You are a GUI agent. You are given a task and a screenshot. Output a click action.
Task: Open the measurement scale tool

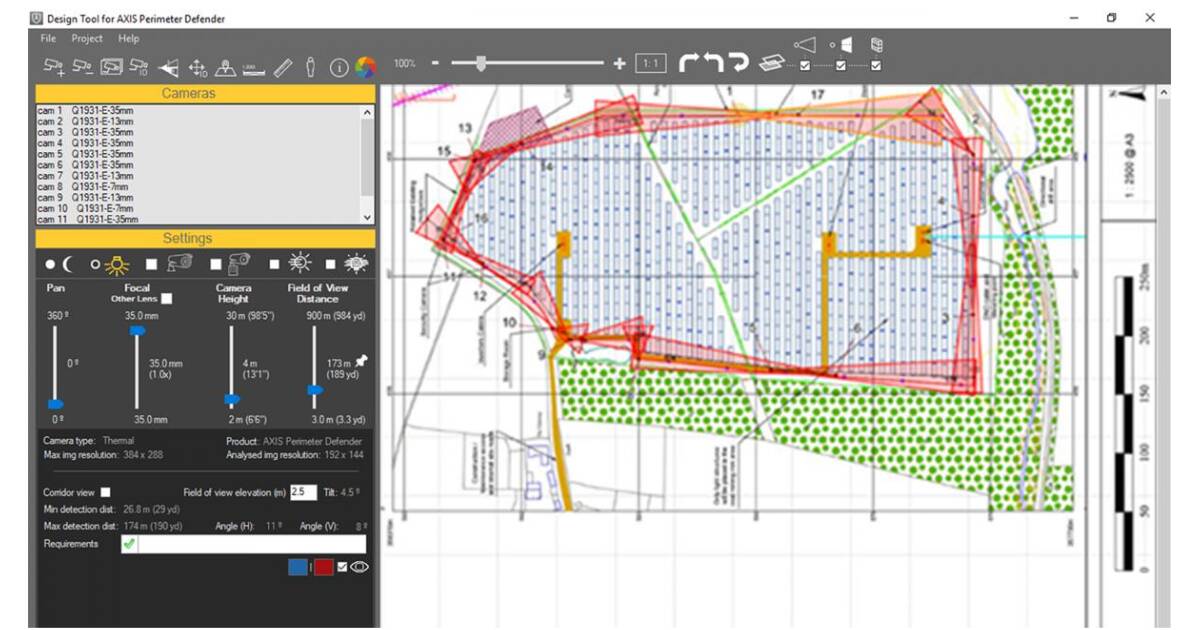253,65
